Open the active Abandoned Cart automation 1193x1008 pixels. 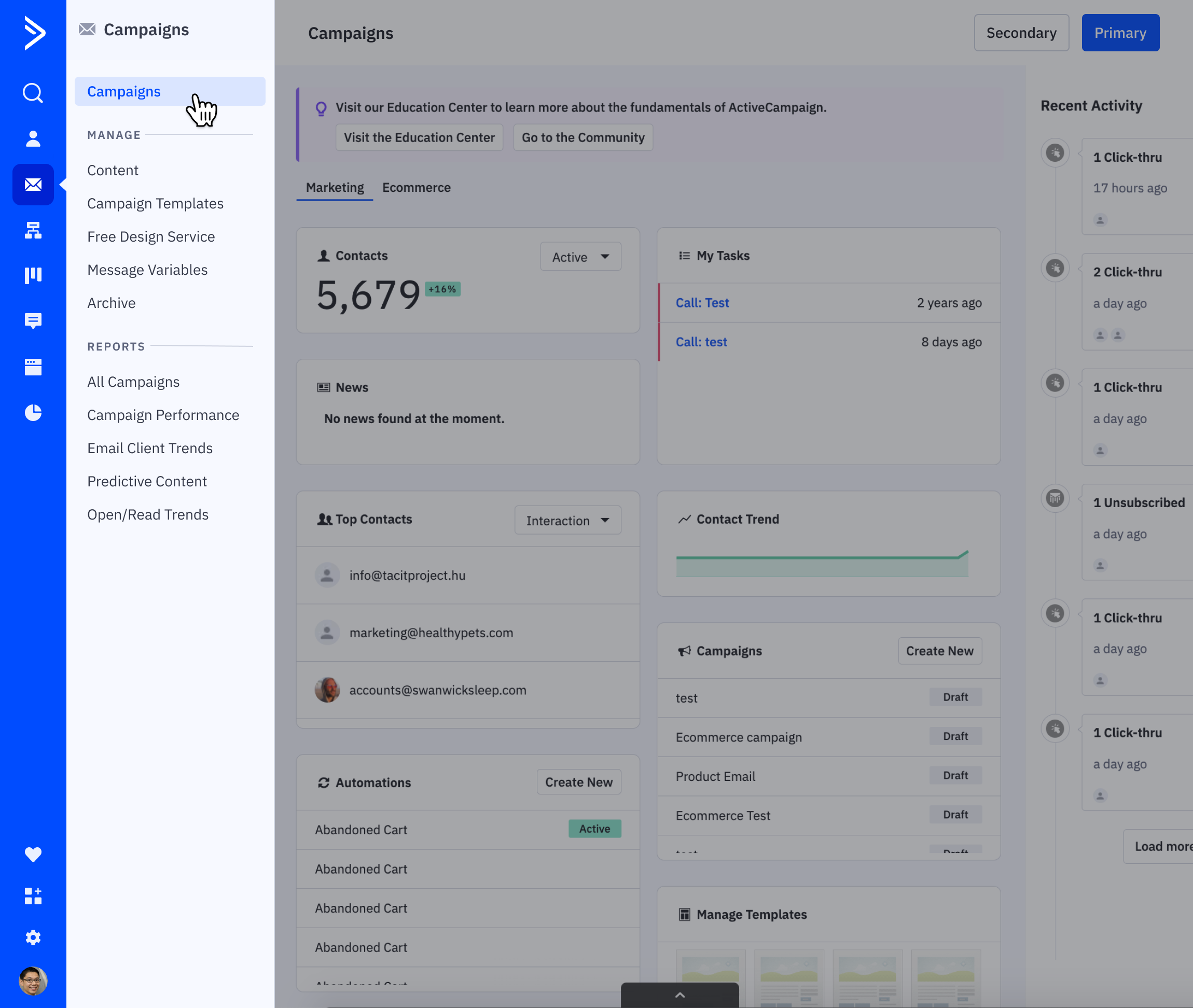coord(467,829)
